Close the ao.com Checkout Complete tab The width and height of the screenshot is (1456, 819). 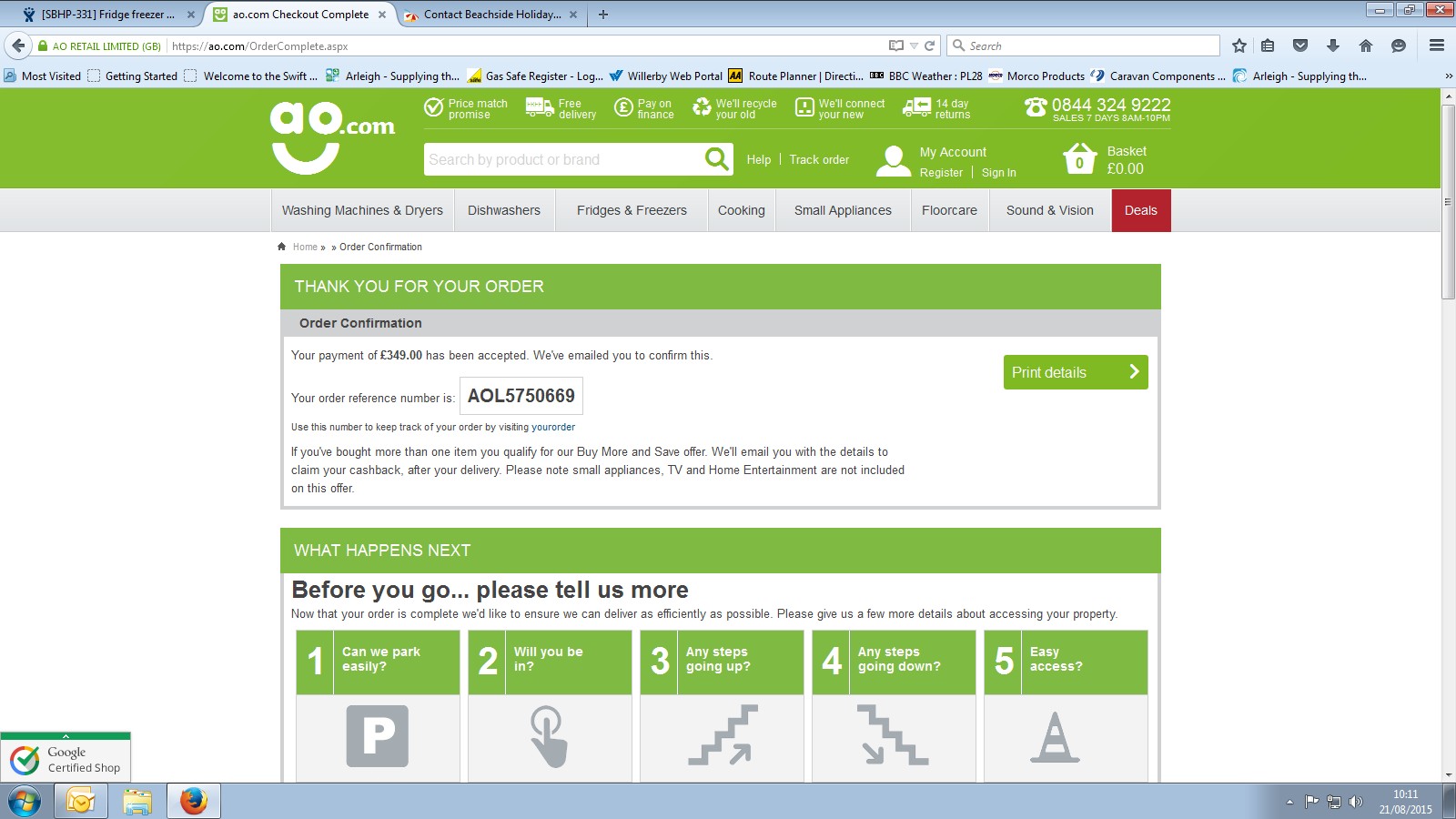tap(382, 15)
